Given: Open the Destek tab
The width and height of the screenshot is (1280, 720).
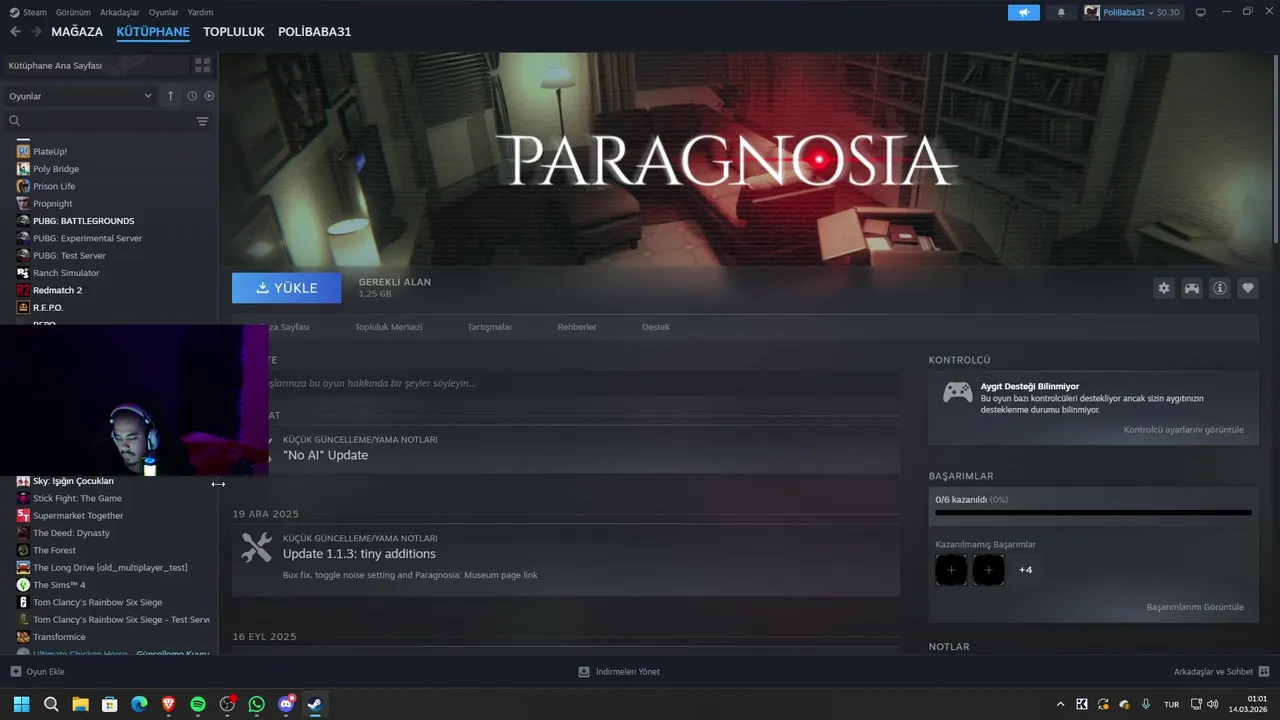Looking at the screenshot, I should tap(656, 327).
